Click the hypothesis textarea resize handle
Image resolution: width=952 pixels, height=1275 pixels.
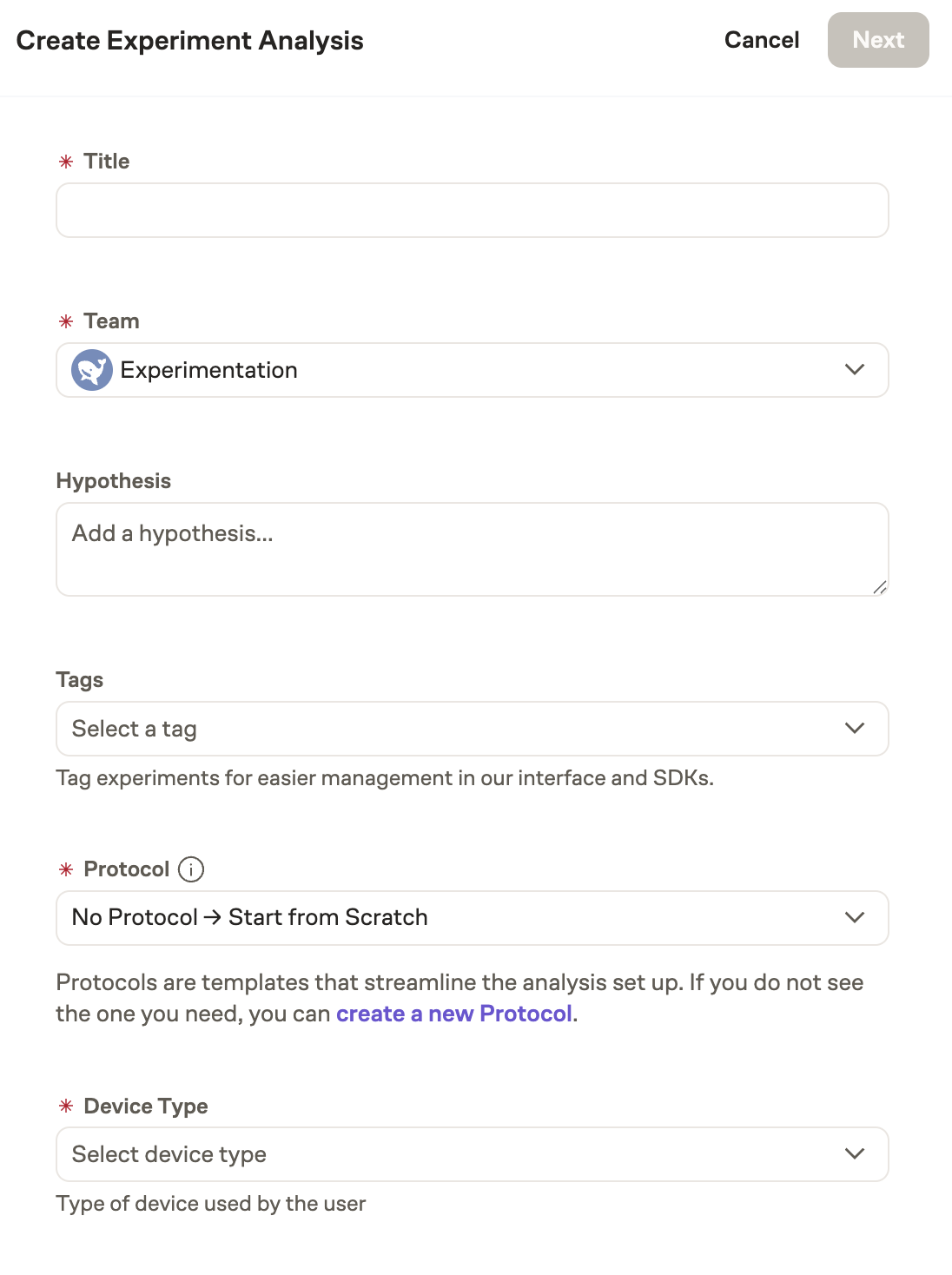point(881,587)
